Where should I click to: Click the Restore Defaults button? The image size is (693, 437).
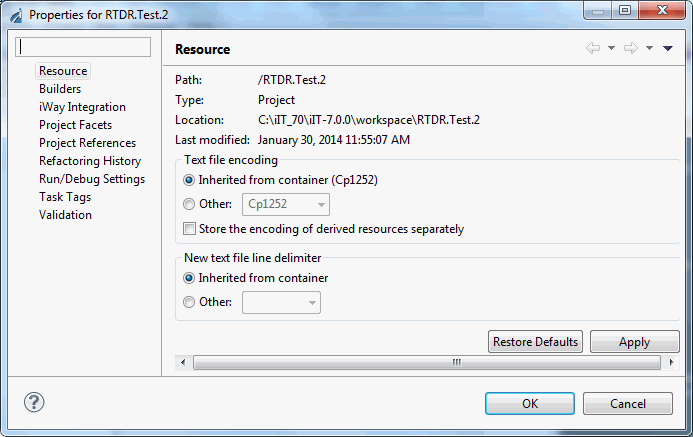pos(535,342)
